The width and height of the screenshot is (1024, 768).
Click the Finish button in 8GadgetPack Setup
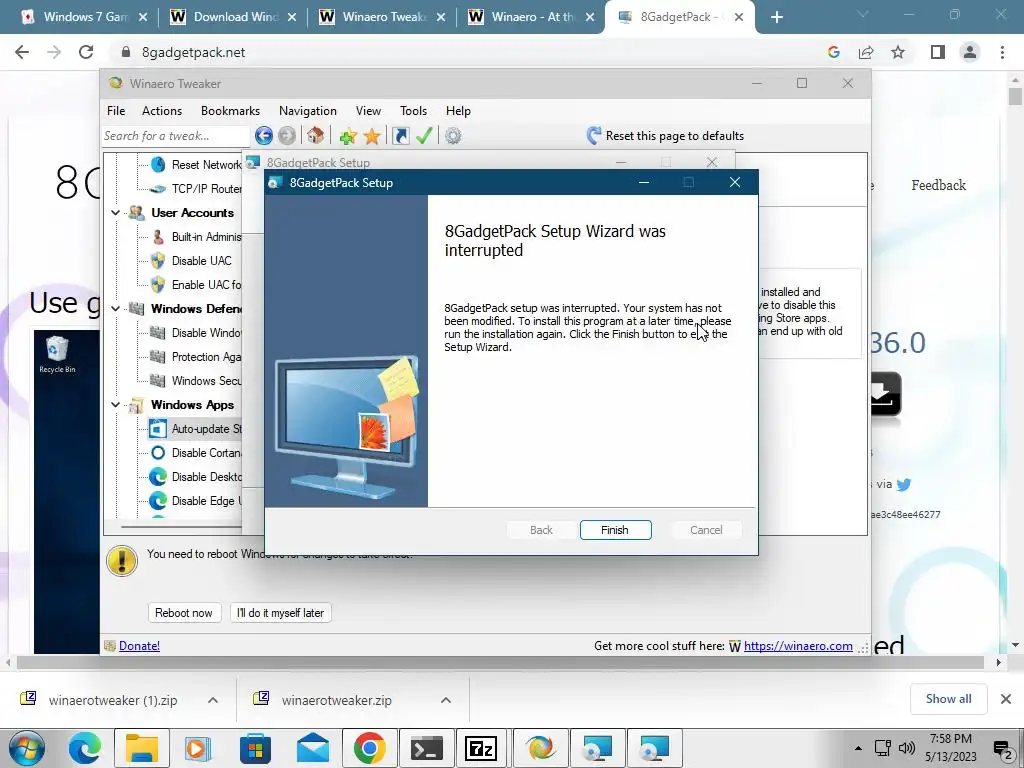[615, 530]
